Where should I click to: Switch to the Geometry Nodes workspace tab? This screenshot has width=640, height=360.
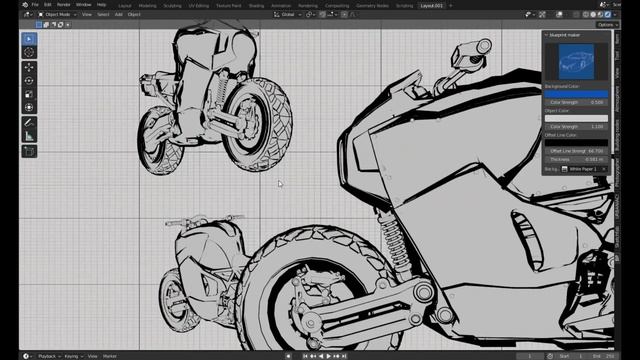[372, 6]
